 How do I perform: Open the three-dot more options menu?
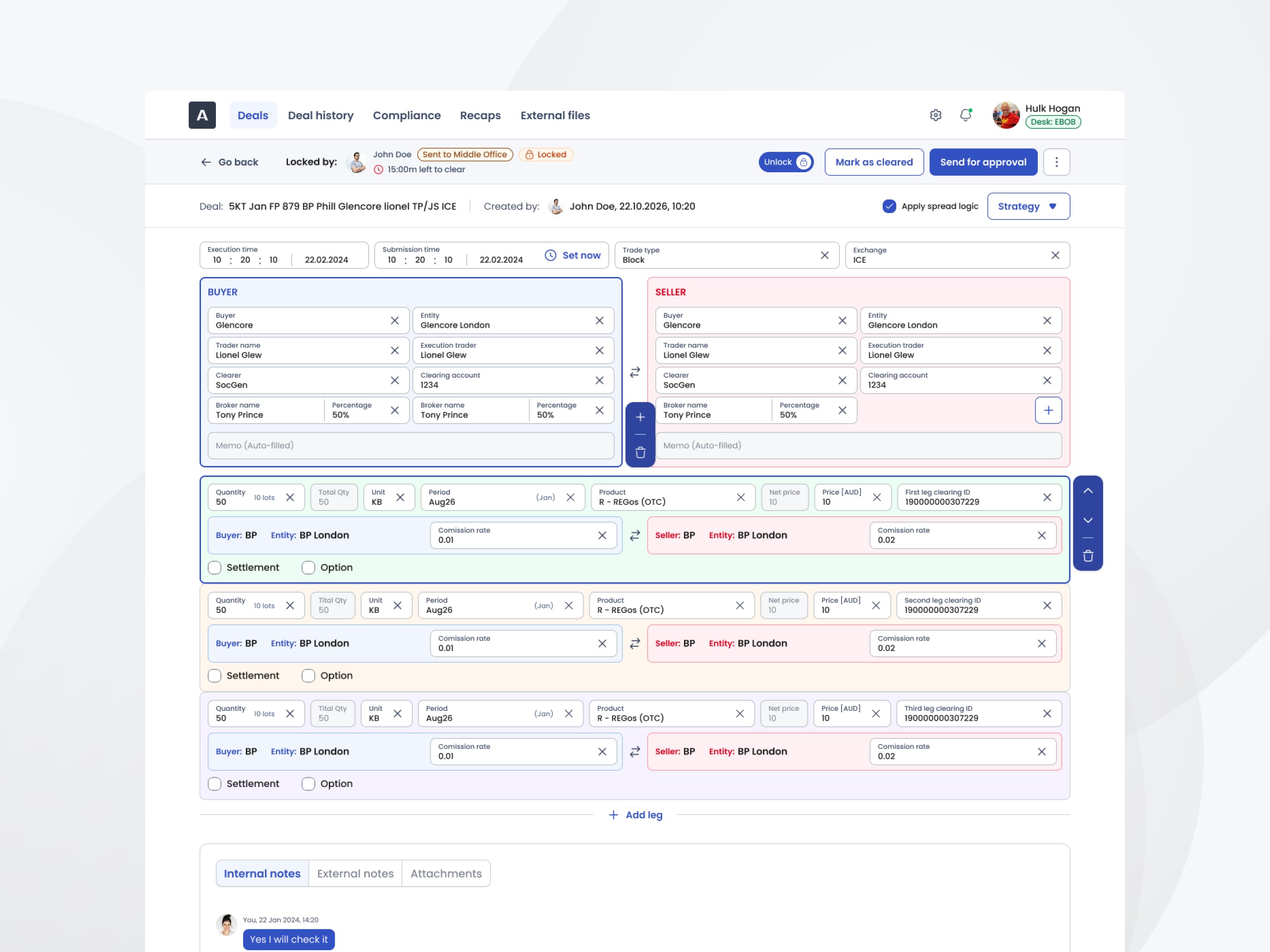pyautogui.click(x=1056, y=162)
